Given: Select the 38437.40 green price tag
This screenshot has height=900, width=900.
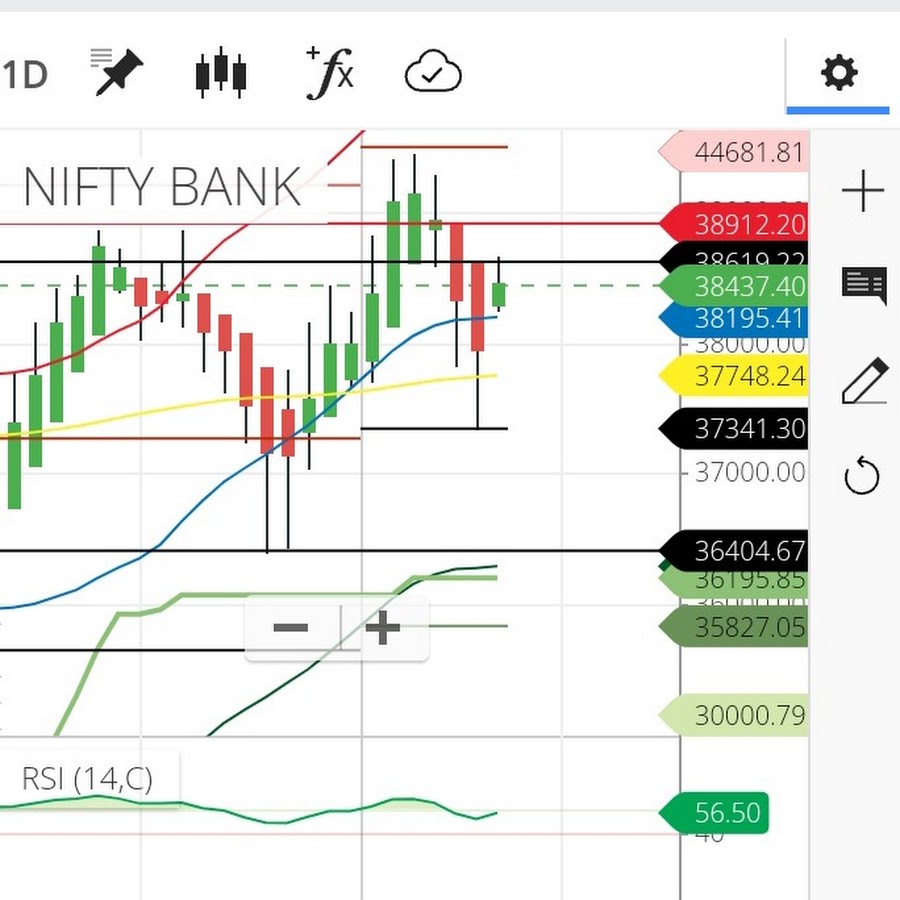Looking at the screenshot, I should click(734, 285).
